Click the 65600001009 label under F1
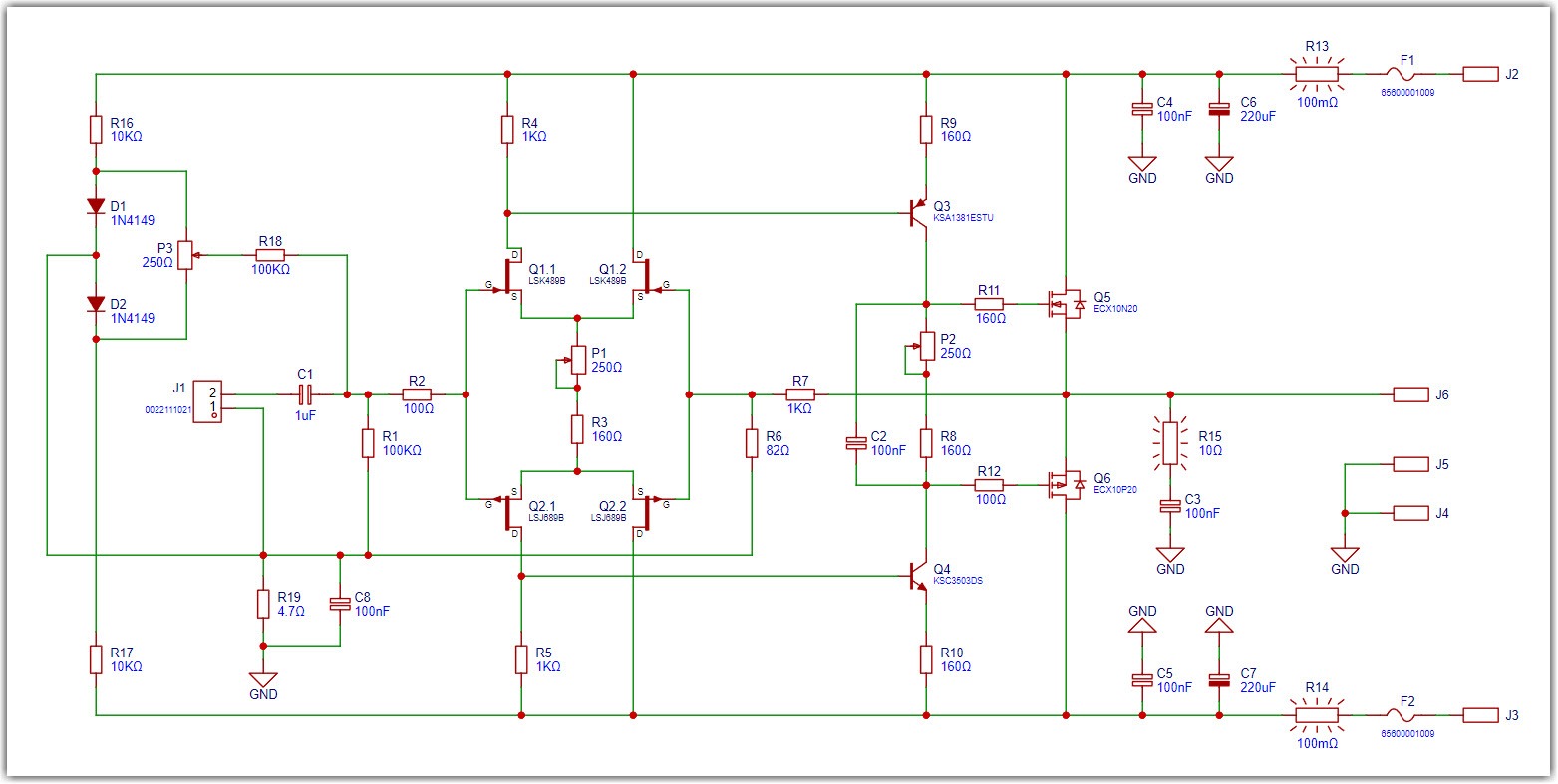 click(1406, 92)
